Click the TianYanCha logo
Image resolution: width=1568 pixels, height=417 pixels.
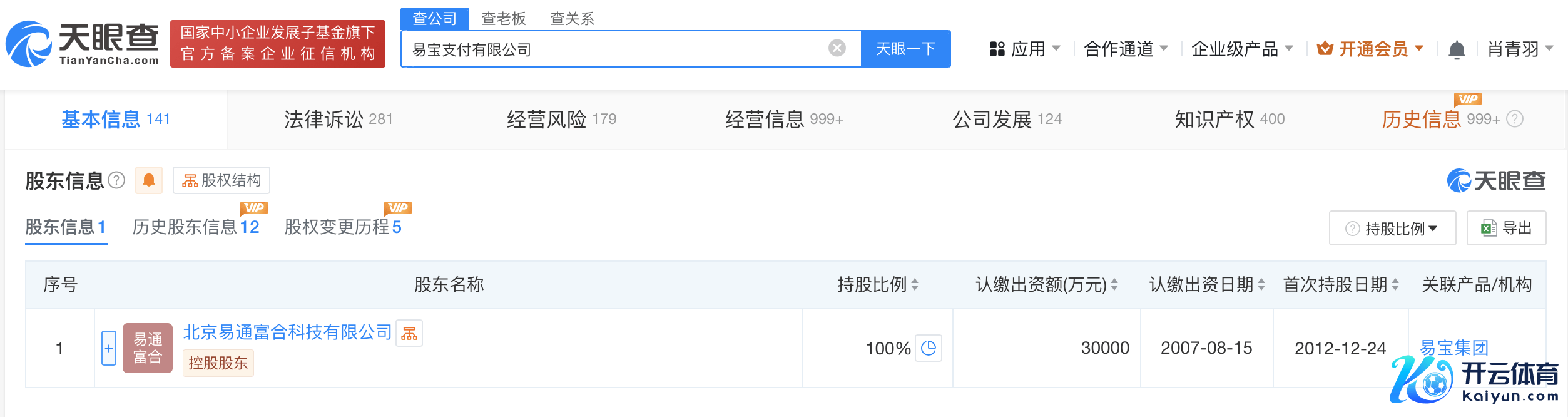click(83, 44)
